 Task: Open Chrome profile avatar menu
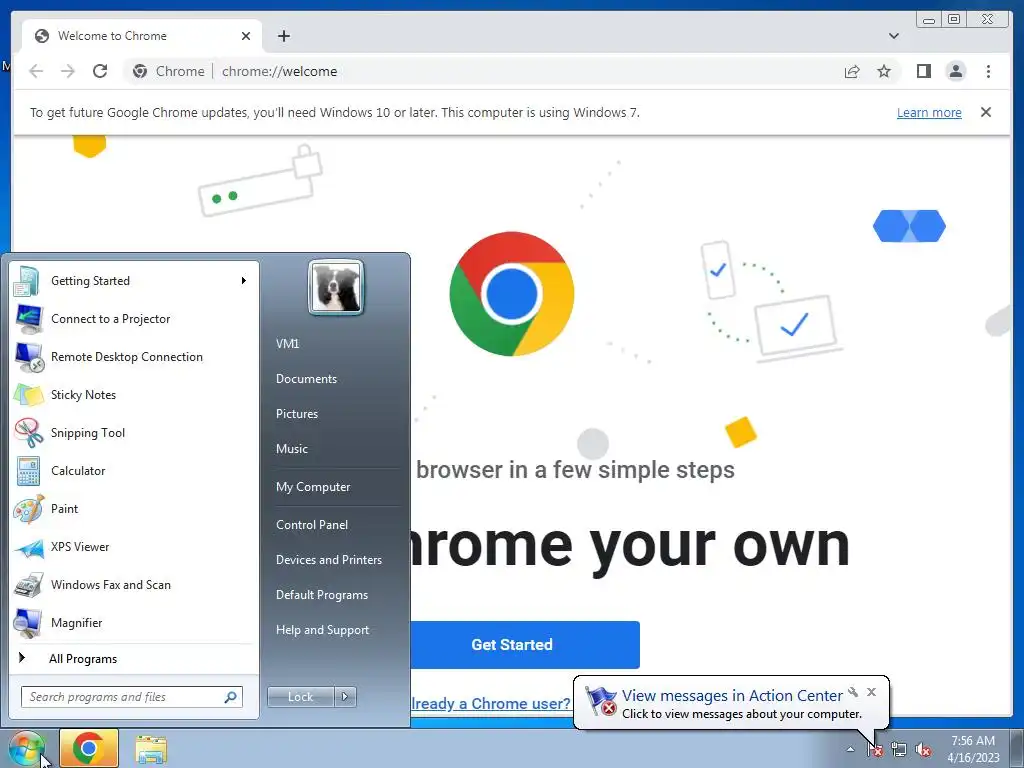coord(955,71)
